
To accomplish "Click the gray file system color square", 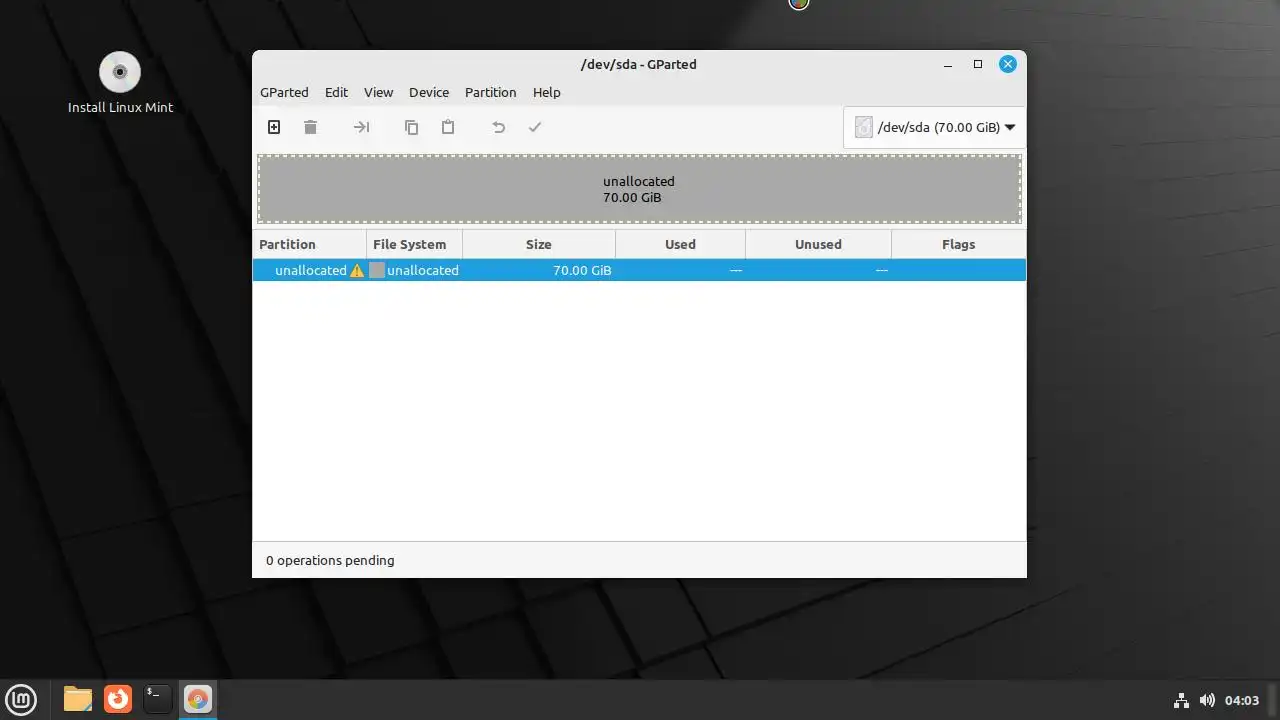I will (377, 270).
